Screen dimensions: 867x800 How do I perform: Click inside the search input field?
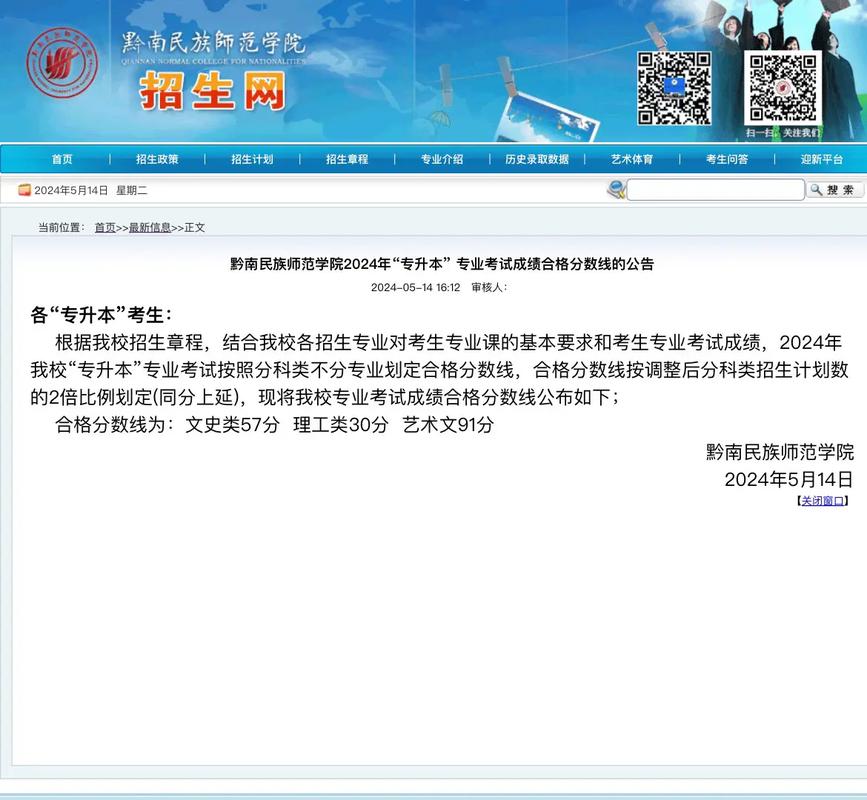tap(715, 189)
